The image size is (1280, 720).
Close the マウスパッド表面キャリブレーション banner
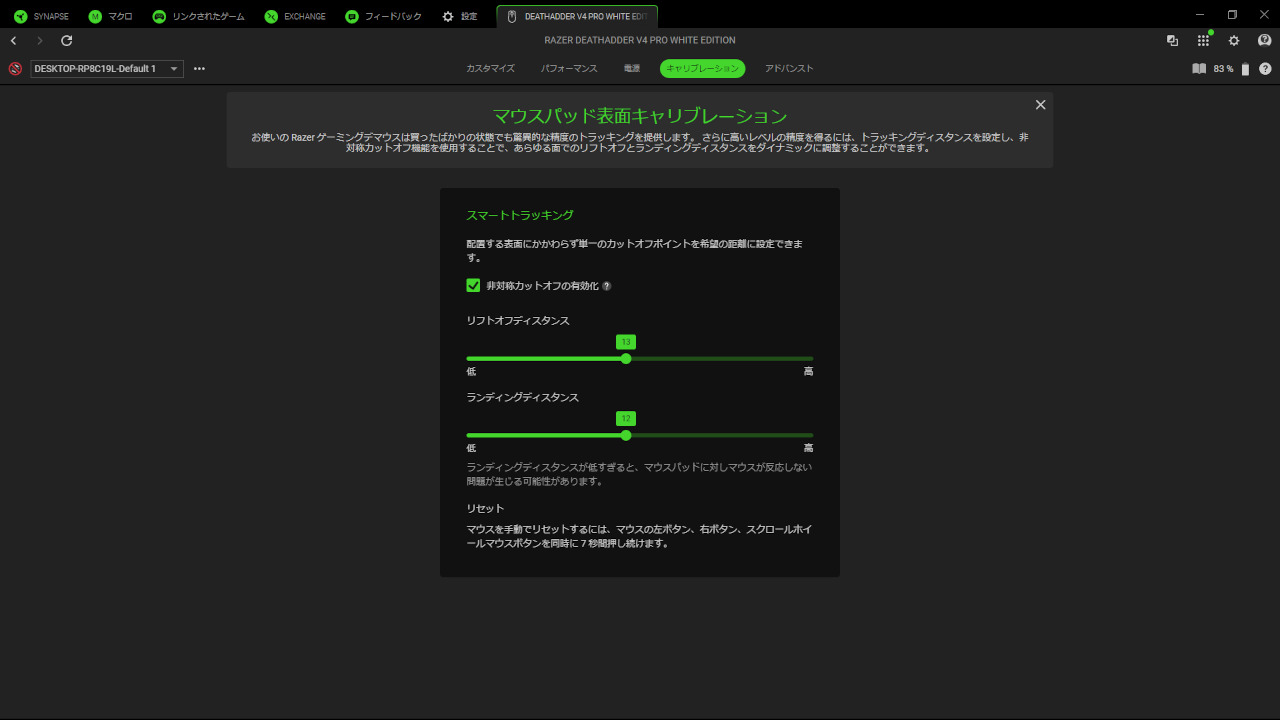[1040, 105]
